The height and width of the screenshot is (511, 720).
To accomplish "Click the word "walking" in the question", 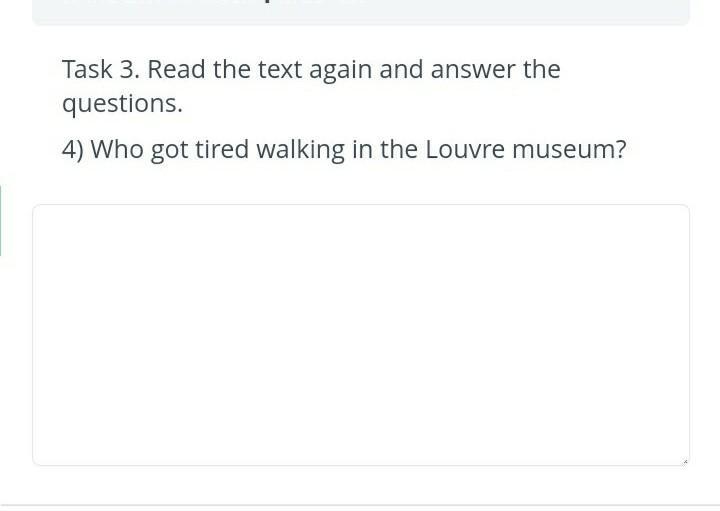I will pyautogui.click(x=301, y=151).
